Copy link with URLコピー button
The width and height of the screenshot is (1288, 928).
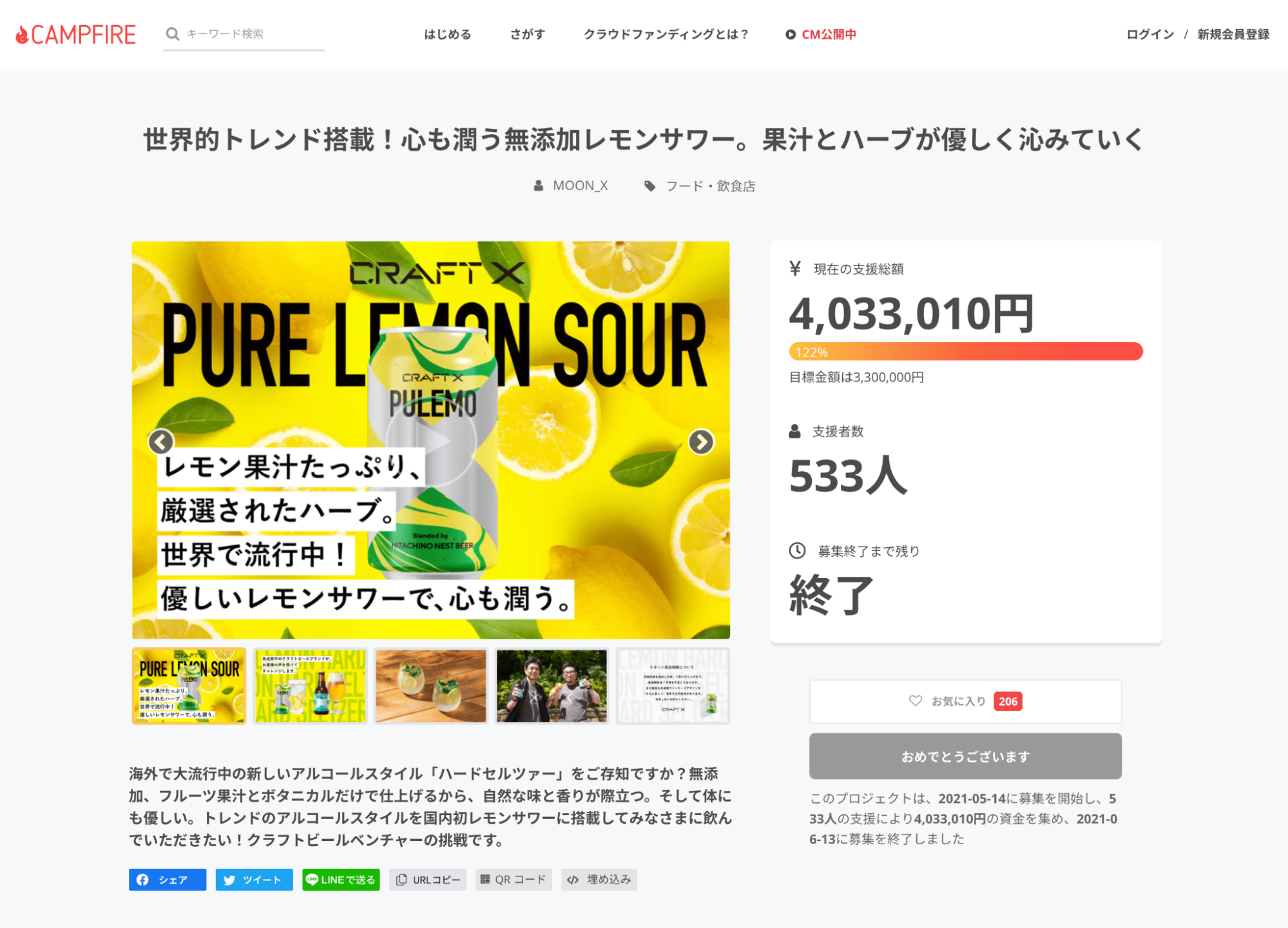pos(428,880)
